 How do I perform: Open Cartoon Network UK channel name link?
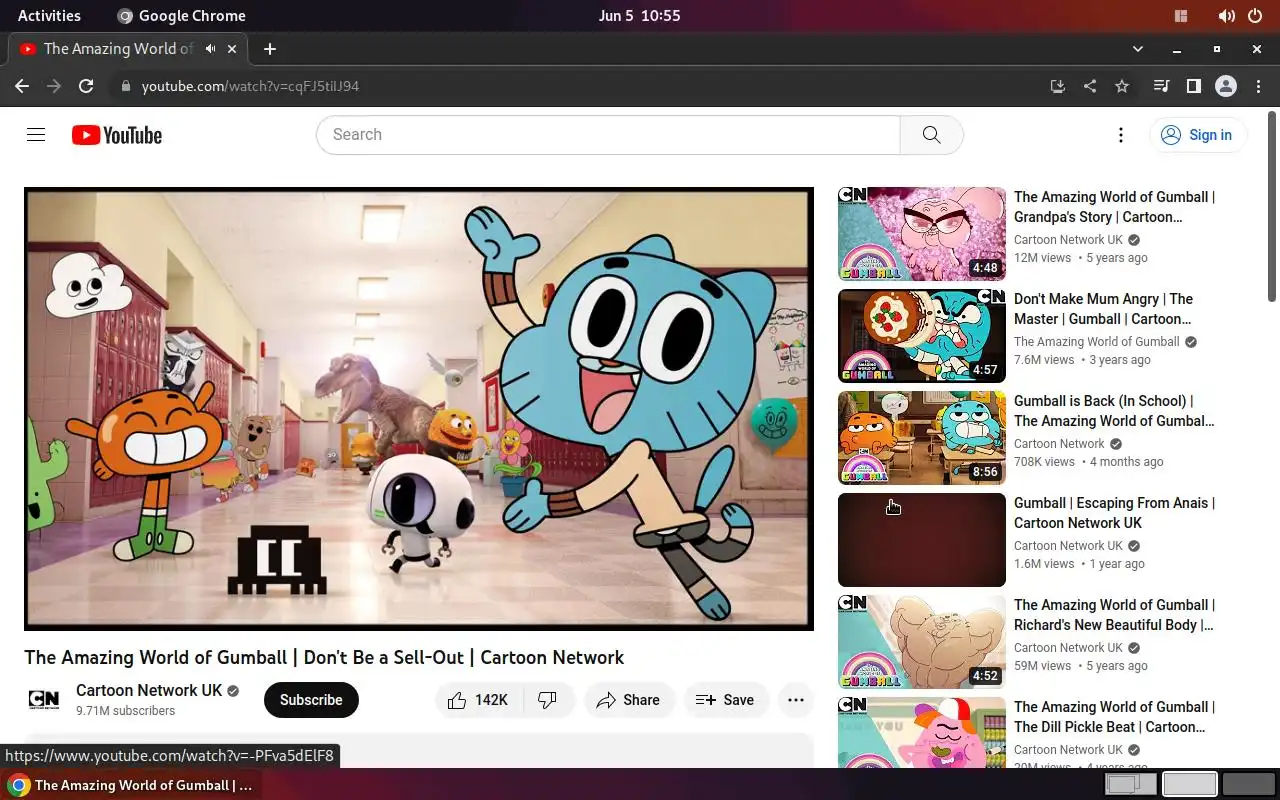tap(149, 690)
